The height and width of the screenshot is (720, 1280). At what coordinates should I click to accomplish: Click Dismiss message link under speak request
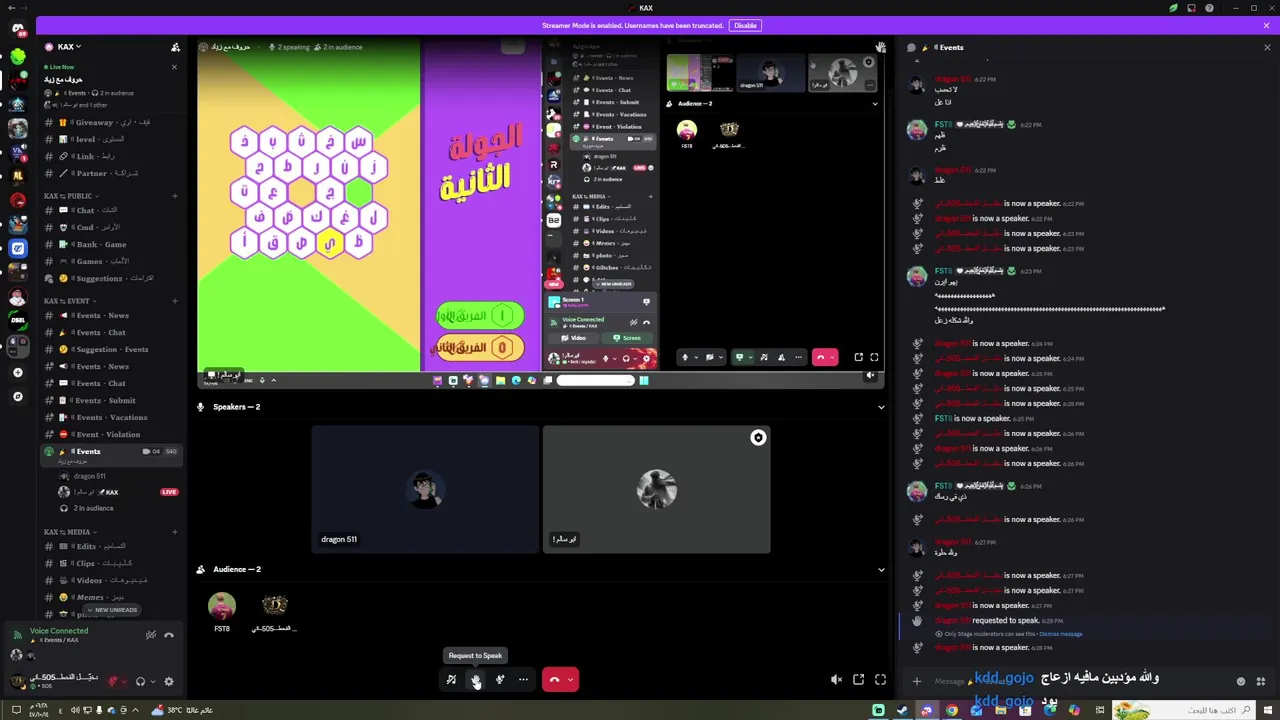tap(1060, 634)
